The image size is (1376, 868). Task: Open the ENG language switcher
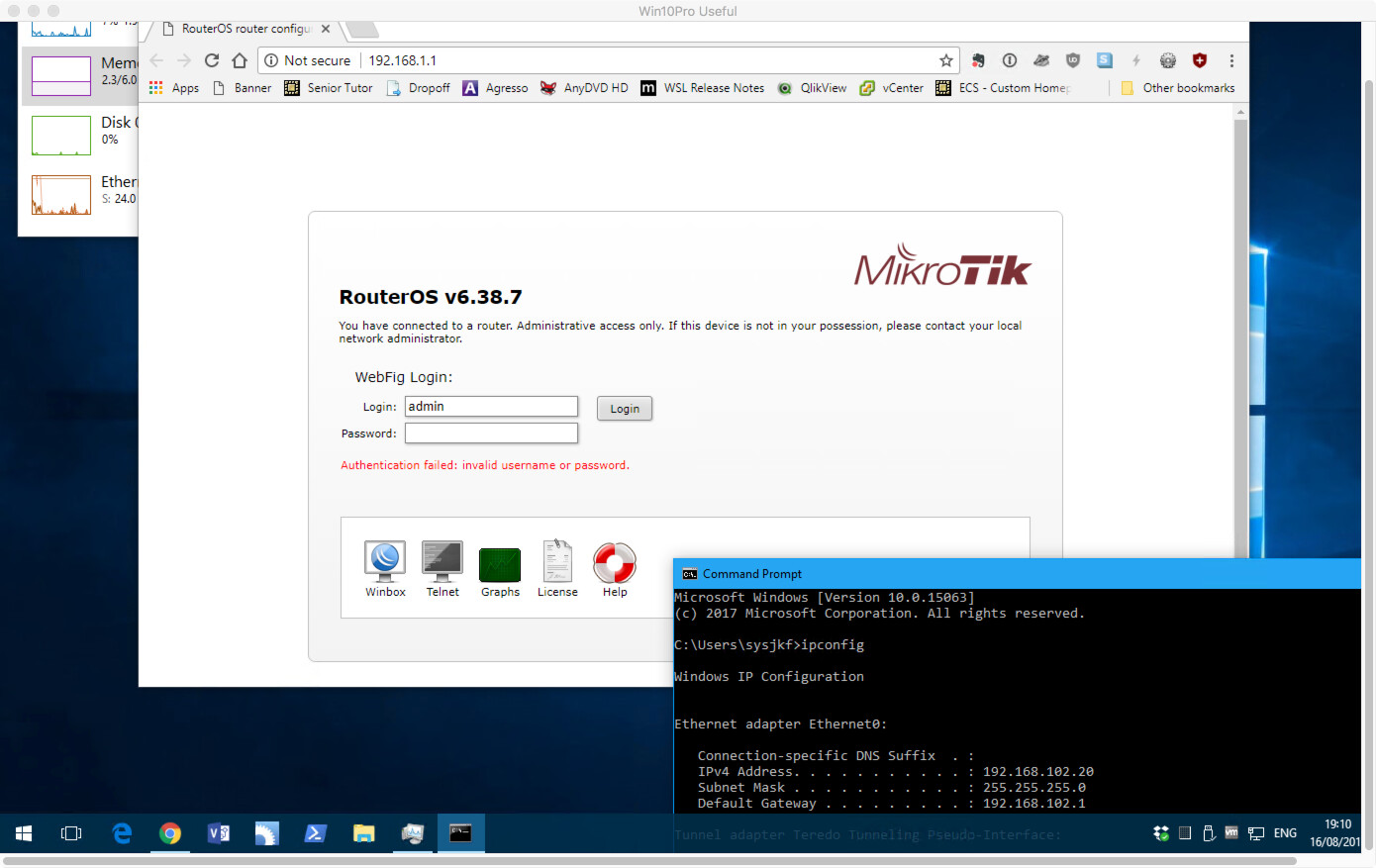pos(1284,833)
